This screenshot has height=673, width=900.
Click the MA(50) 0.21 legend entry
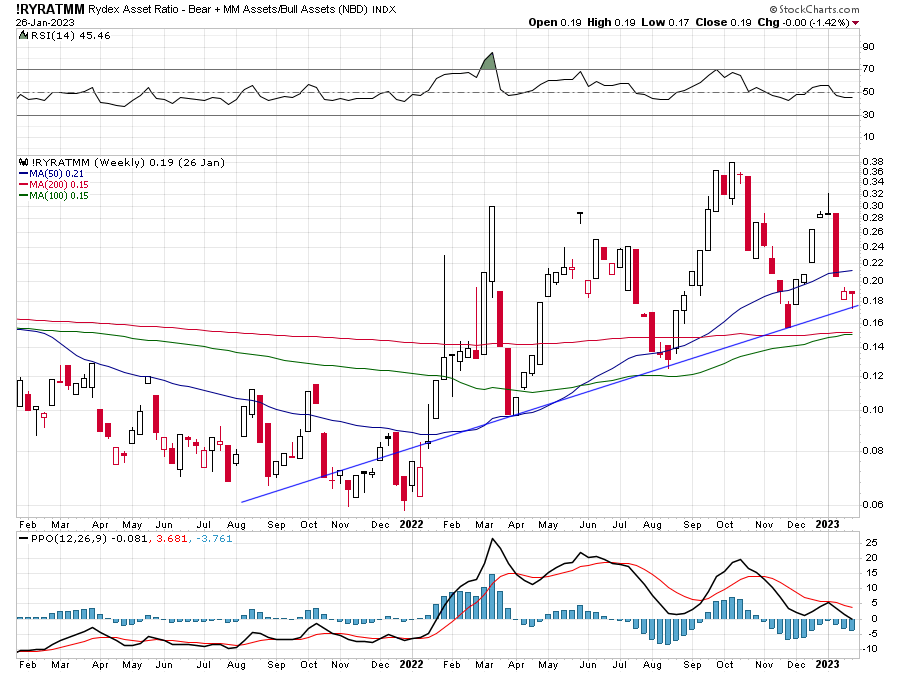pyautogui.click(x=51, y=174)
